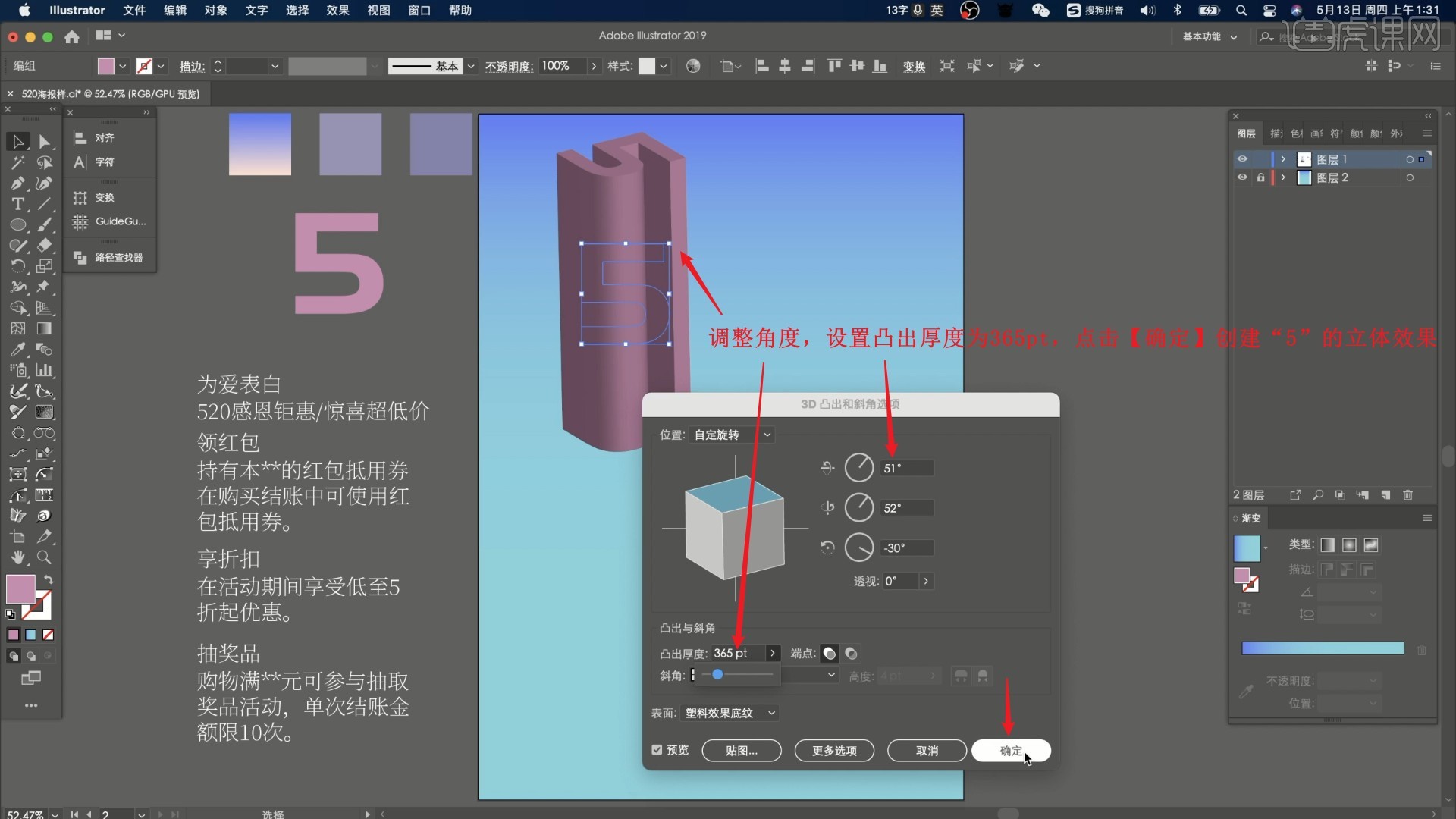The width and height of the screenshot is (1456, 819).
Task: Switch to the 图层 panel tab
Action: (x=1246, y=133)
